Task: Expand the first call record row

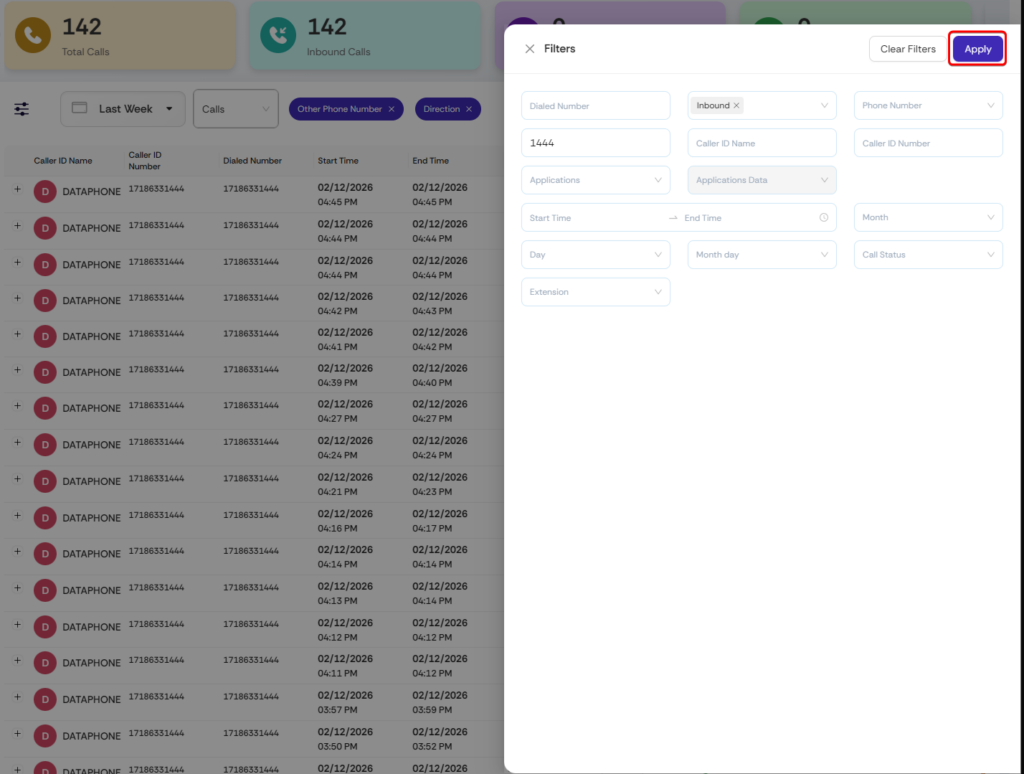Action: pos(17,188)
